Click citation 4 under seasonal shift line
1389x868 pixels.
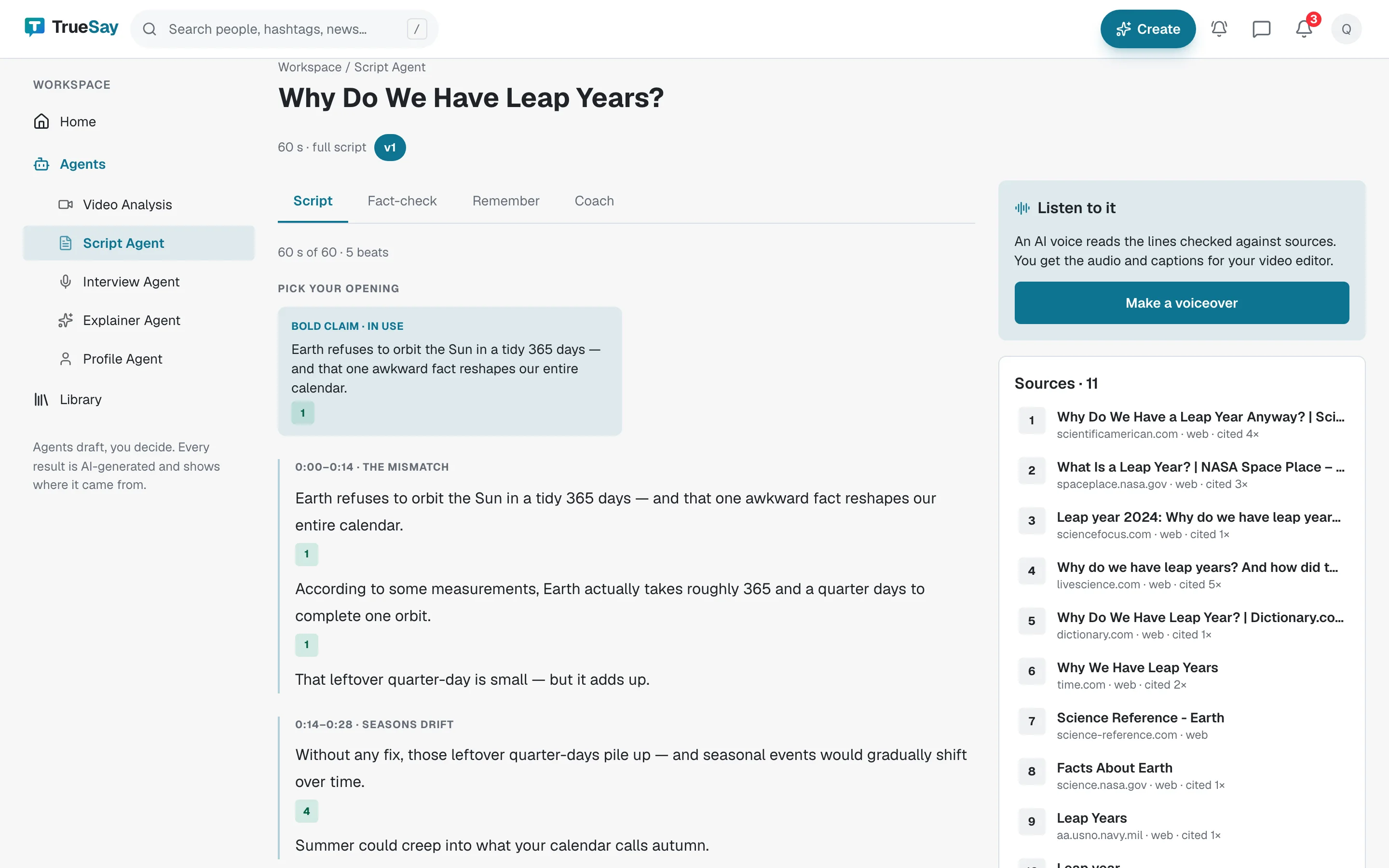[x=307, y=811]
